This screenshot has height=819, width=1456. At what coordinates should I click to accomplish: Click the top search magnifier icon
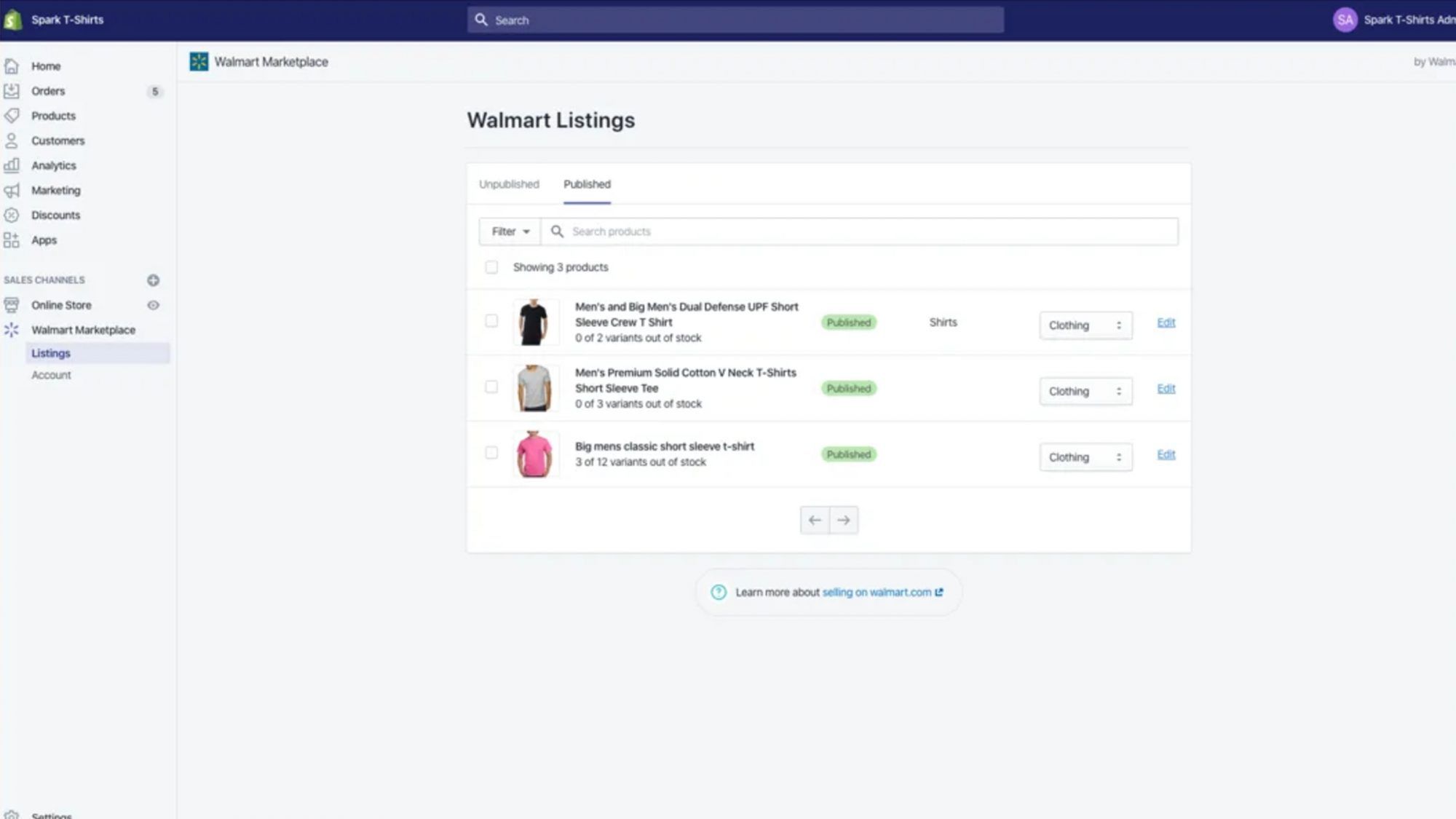point(481,20)
